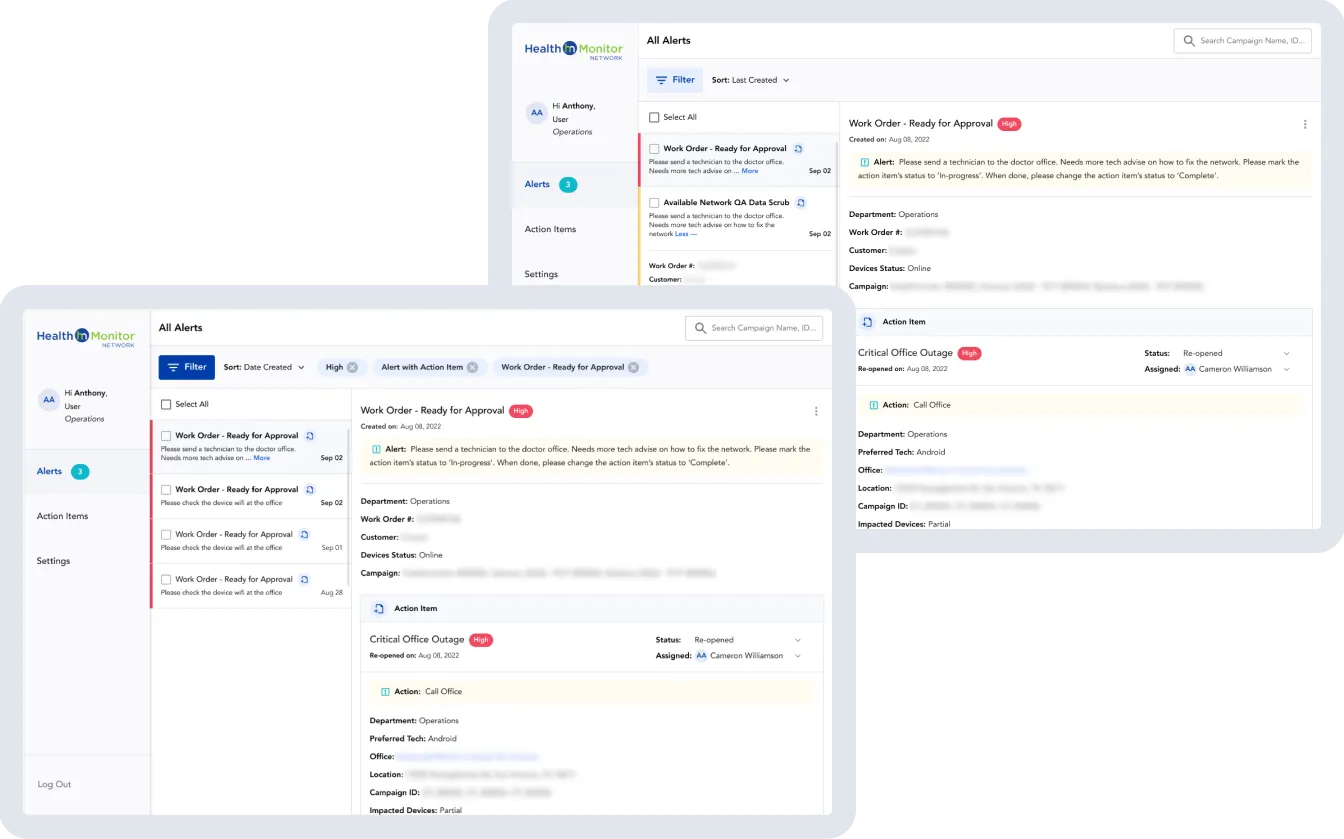Viewport: 1344px width, 839px height.
Task: Click the search magnifier icon in the back window
Action: pyautogui.click(x=1189, y=41)
